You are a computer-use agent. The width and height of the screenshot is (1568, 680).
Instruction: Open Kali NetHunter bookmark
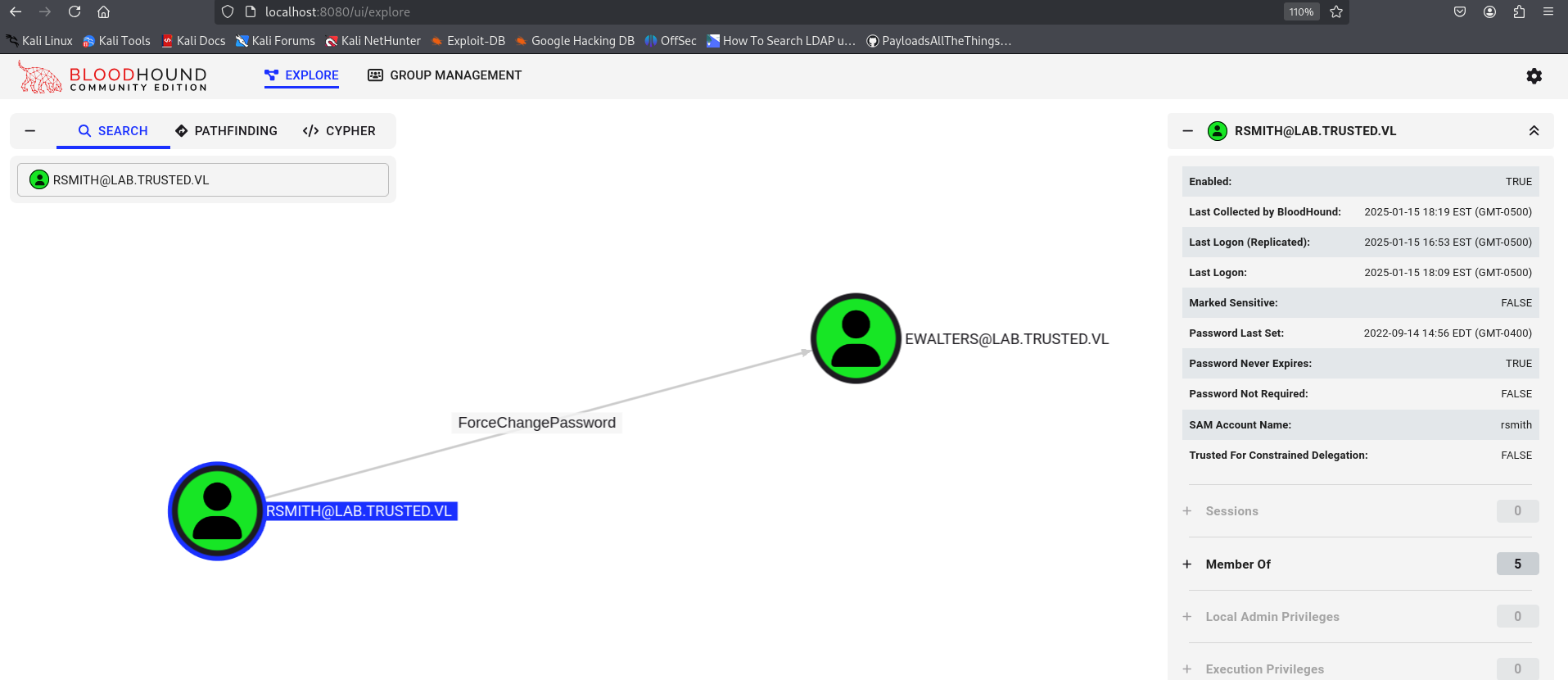tap(373, 41)
